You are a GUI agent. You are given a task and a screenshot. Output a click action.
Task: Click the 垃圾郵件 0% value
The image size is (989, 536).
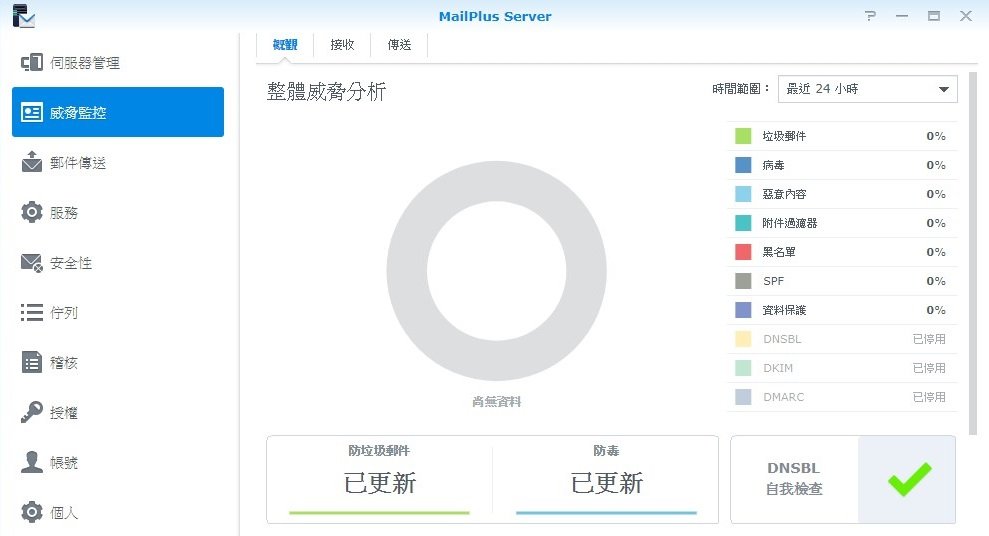coord(936,136)
